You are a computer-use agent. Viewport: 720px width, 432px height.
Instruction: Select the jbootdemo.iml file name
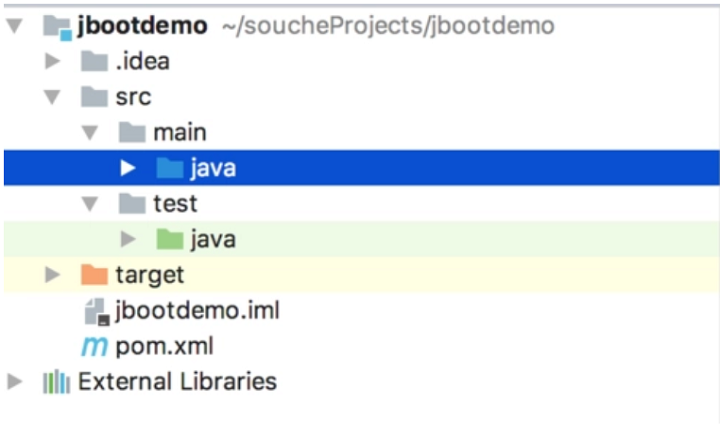(197, 311)
